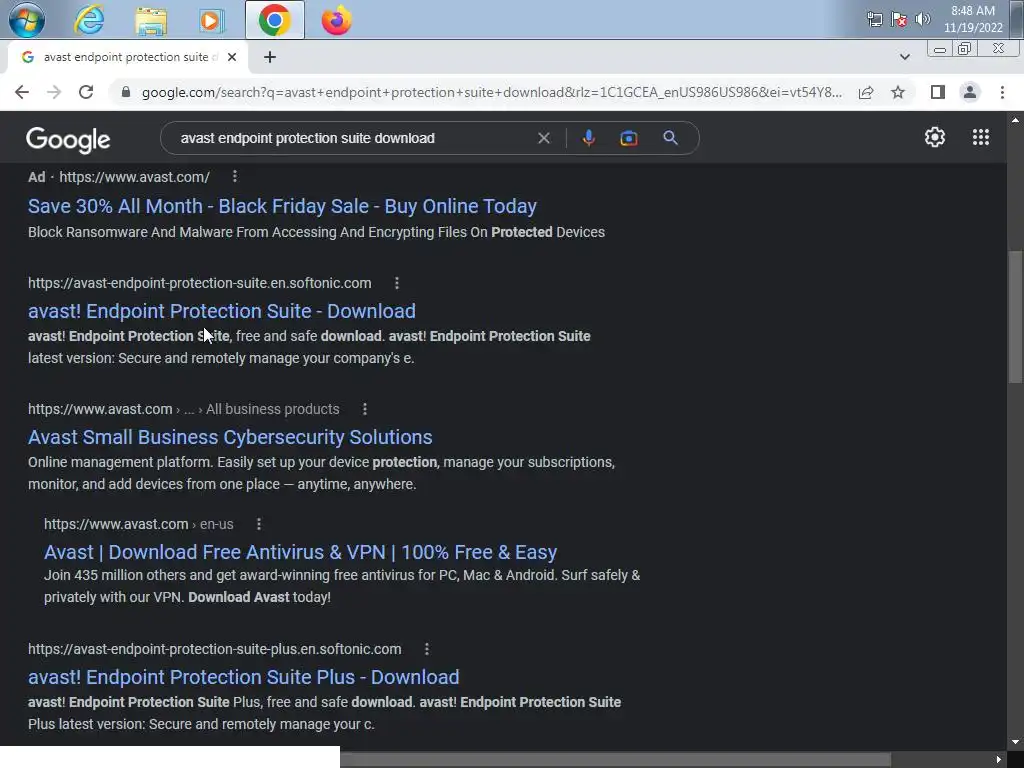
Task: Select the avast endpoint protection suite tab
Action: tap(127, 57)
